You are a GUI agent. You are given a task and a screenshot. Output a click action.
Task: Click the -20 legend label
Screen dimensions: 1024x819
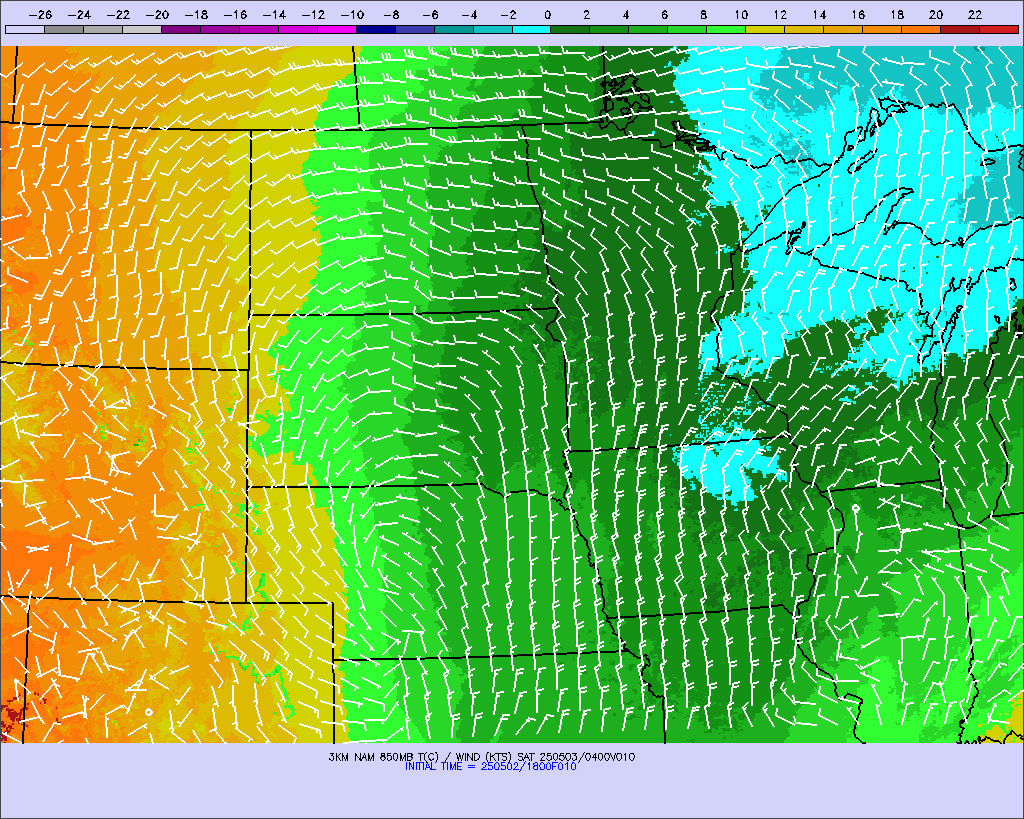pyautogui.click(x=157, y=14)
